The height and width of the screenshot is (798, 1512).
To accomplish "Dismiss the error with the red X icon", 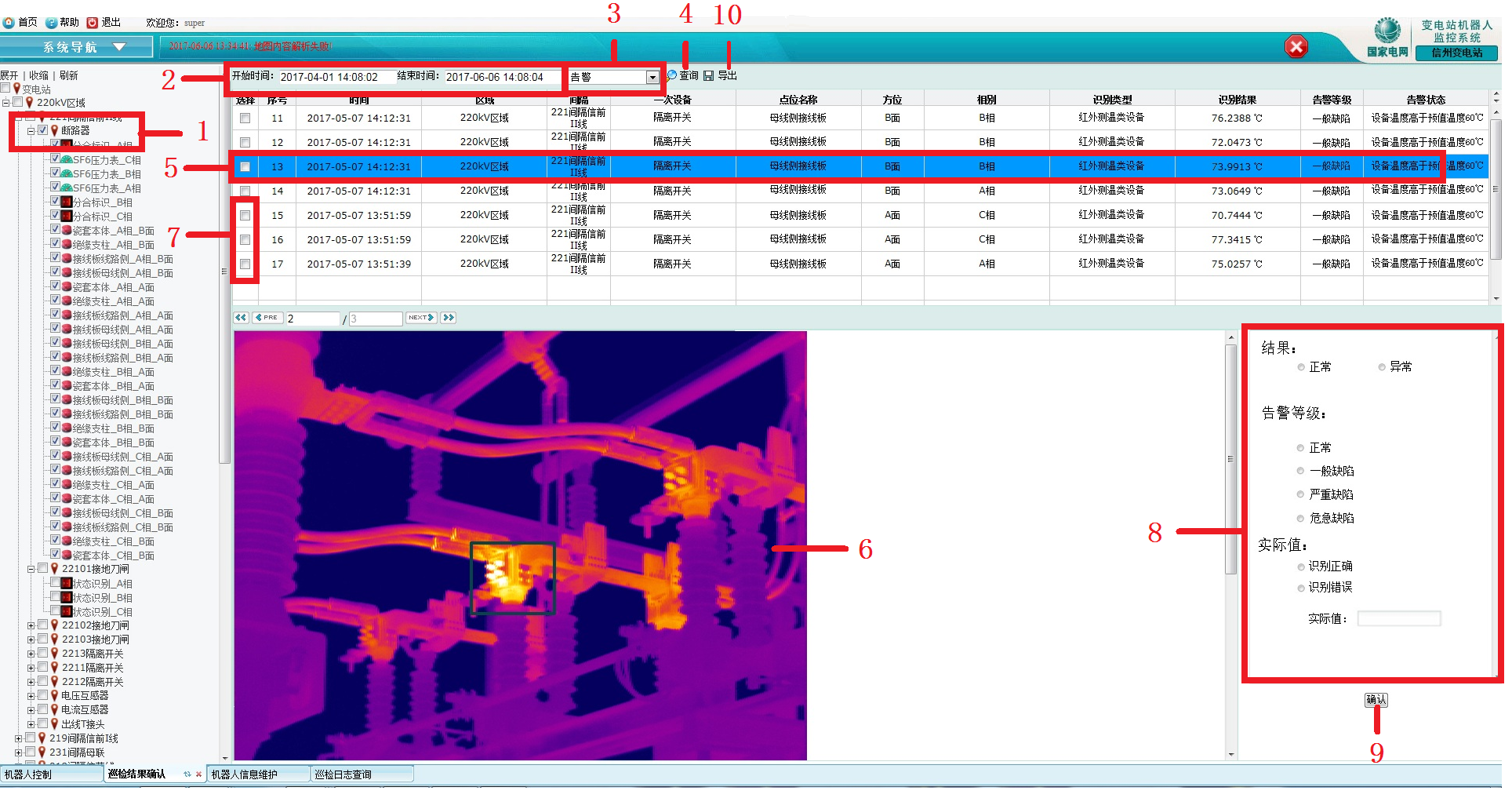I will (x=1296, y=47).
